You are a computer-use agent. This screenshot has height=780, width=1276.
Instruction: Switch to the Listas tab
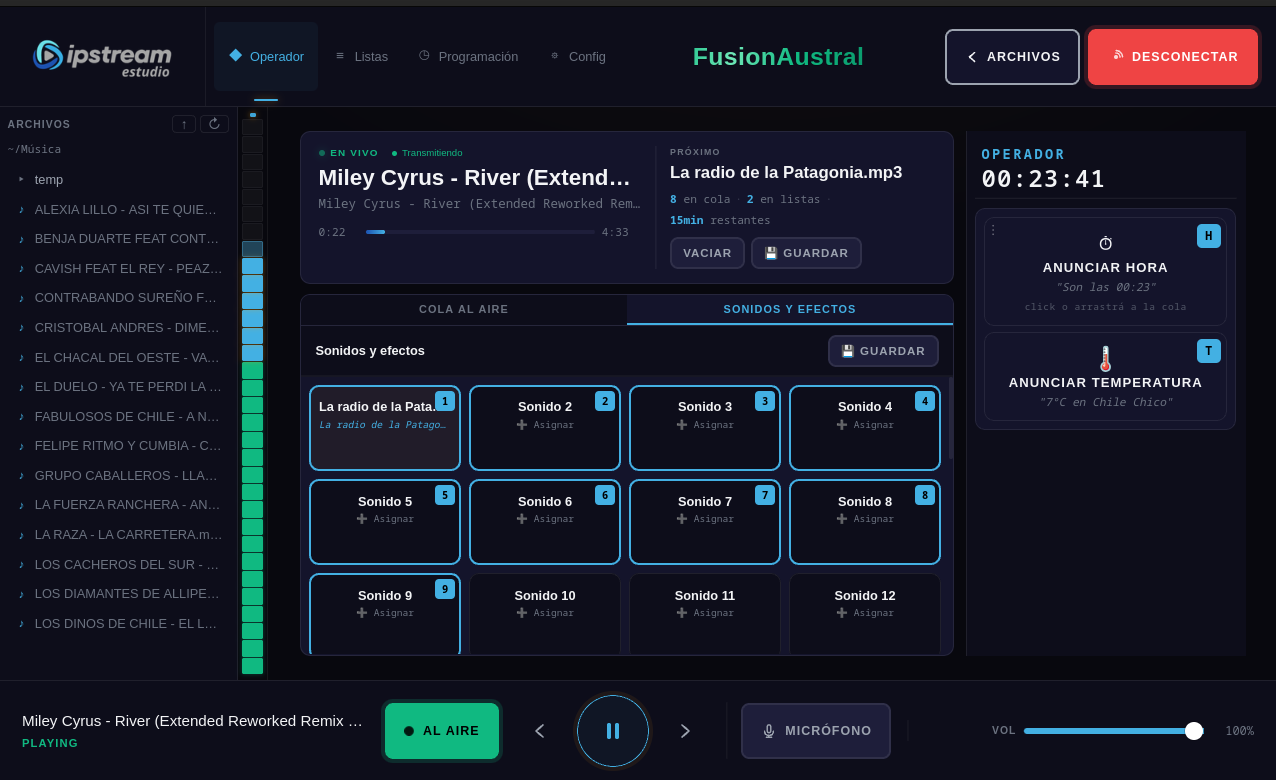pyautogui.click(x=361, y=56)
